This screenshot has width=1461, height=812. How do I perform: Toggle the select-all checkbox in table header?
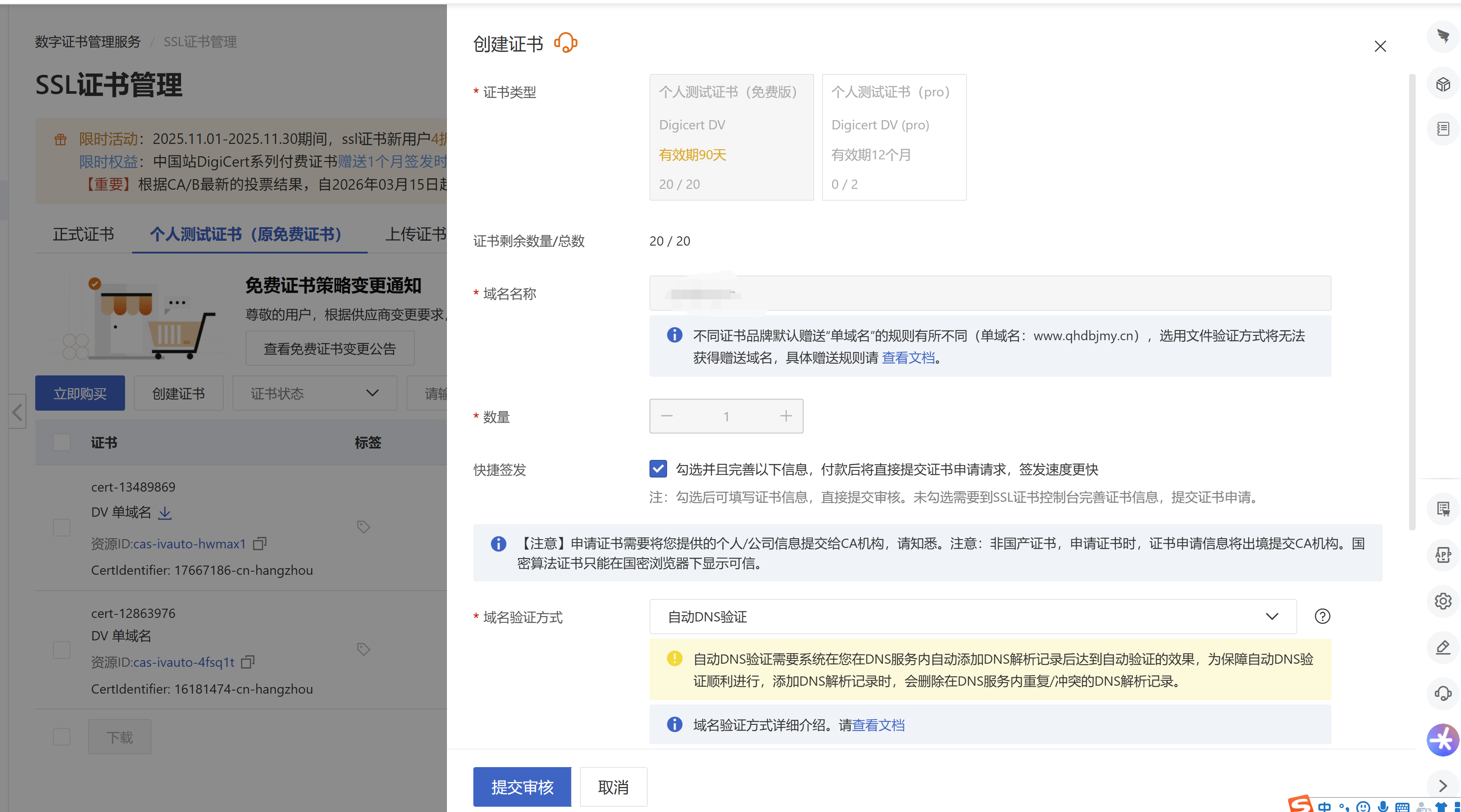click(61, 442)
